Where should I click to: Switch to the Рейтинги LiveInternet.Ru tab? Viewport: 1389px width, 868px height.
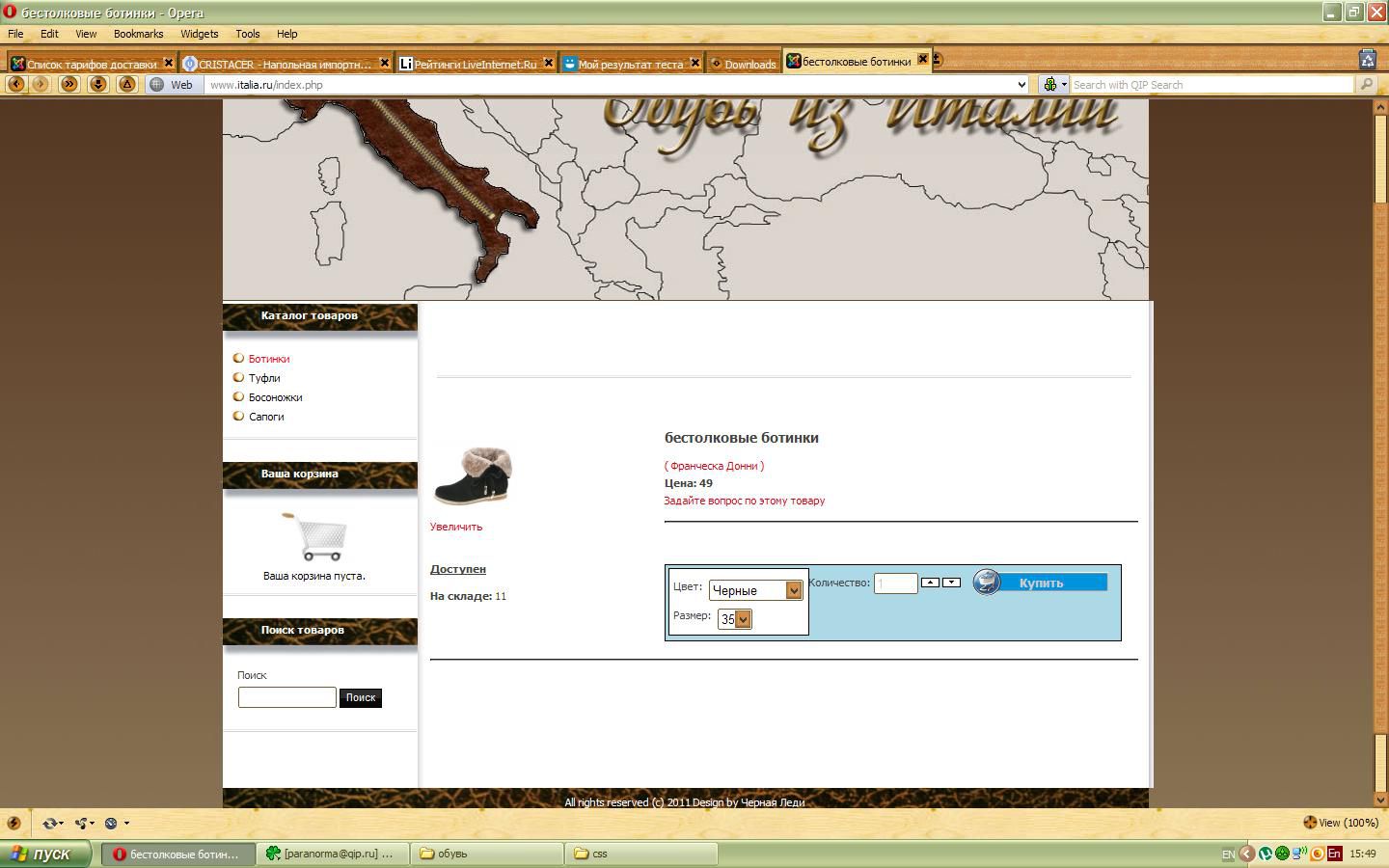[x=474, y=64]
